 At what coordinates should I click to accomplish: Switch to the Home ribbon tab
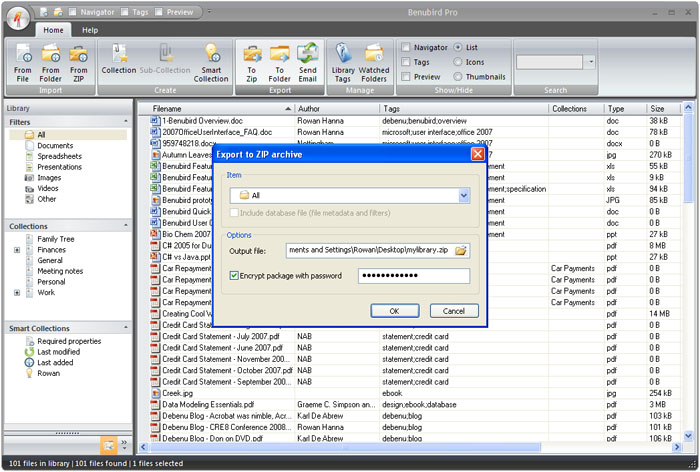(53, 30)
